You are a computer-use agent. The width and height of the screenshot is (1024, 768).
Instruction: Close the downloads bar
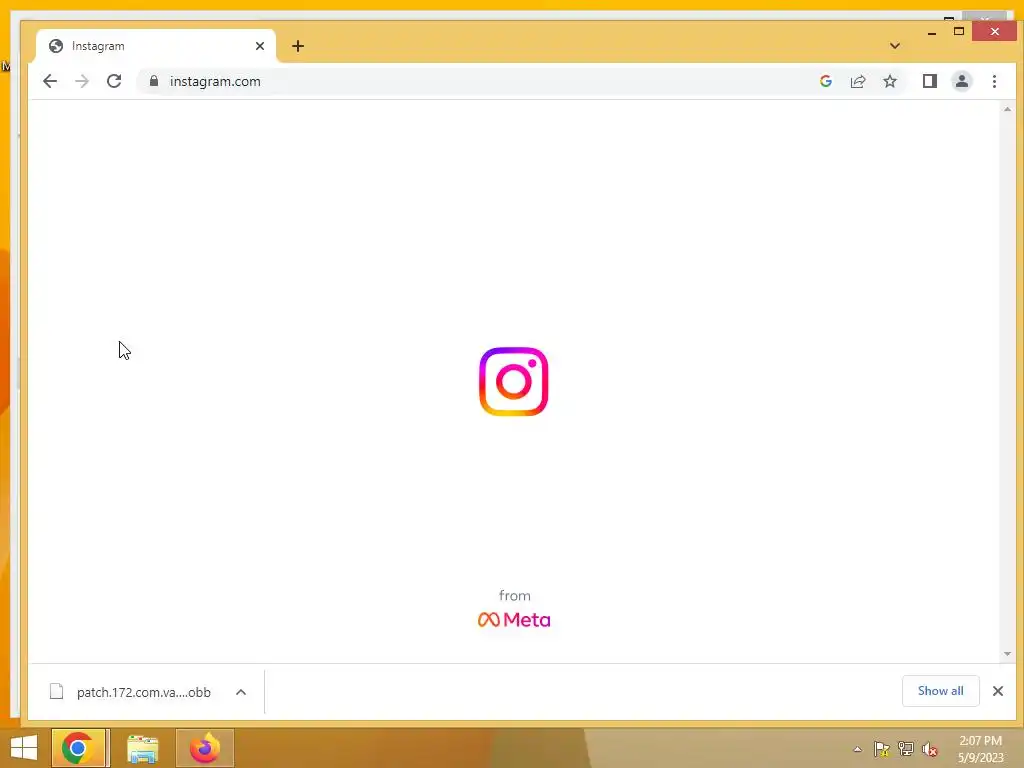(997, 691)
